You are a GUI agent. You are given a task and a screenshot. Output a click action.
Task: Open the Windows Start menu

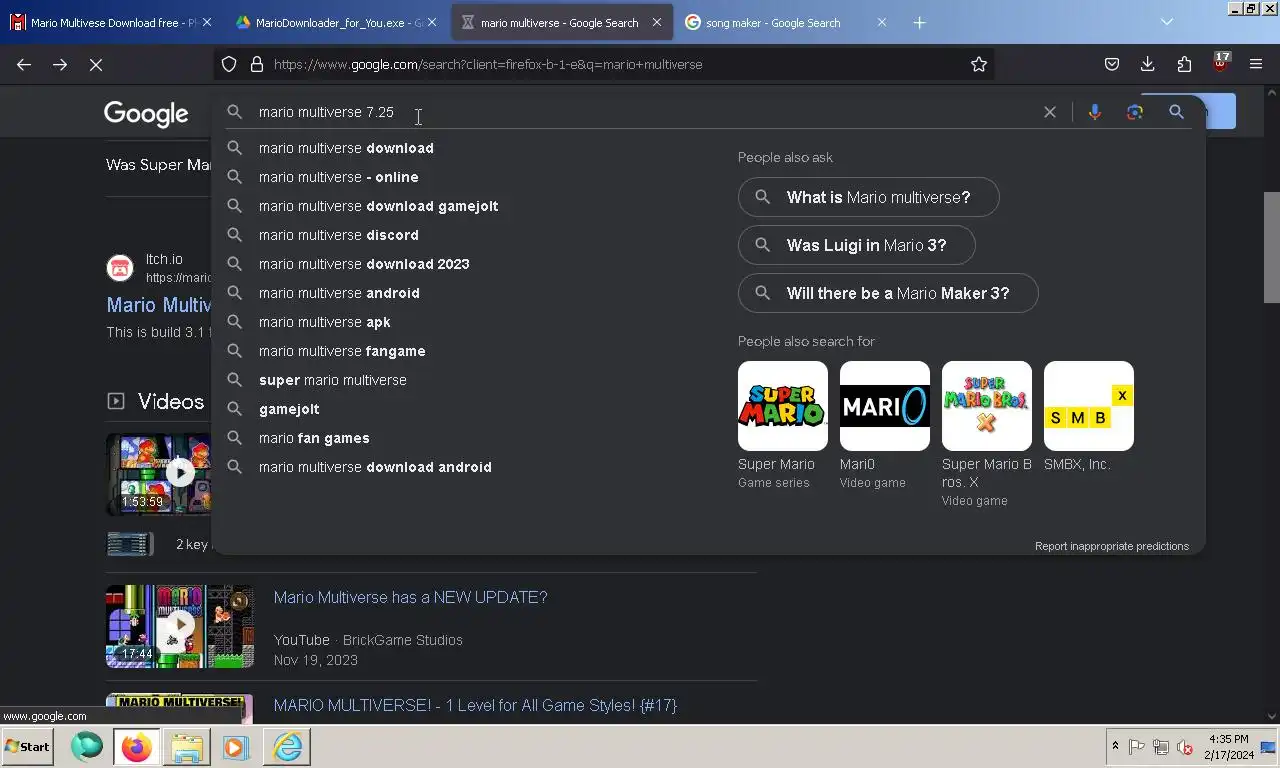27,747
